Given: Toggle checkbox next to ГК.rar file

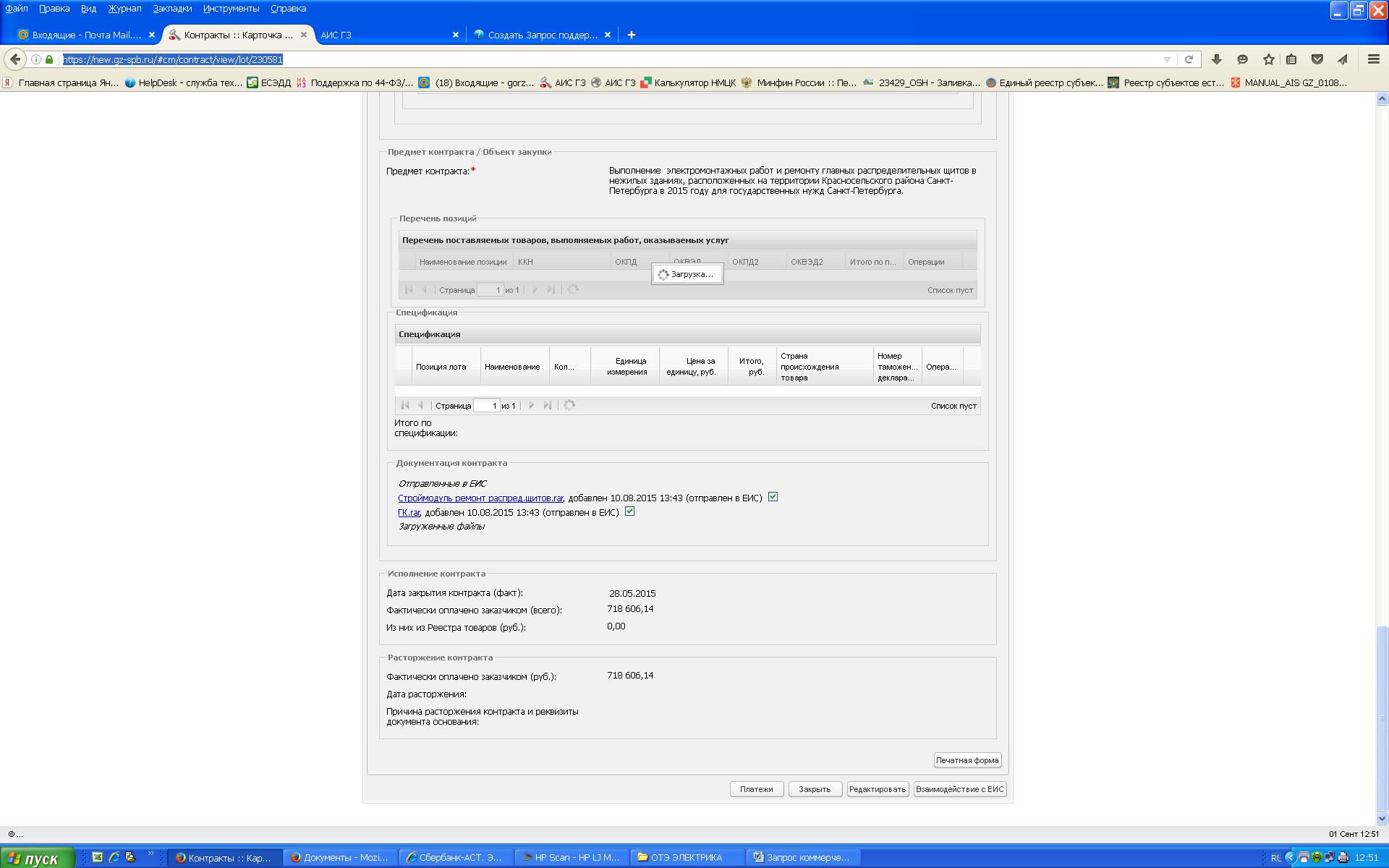Looking at the screenshot, I should point(629,511).
